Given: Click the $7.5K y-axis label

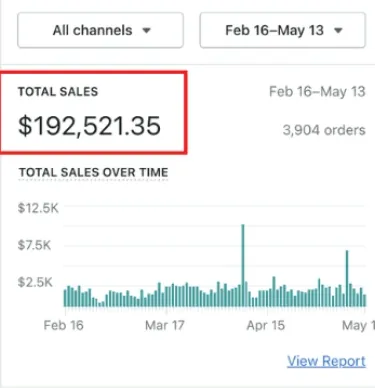Looking at the screenshot, I should (34, 245).
